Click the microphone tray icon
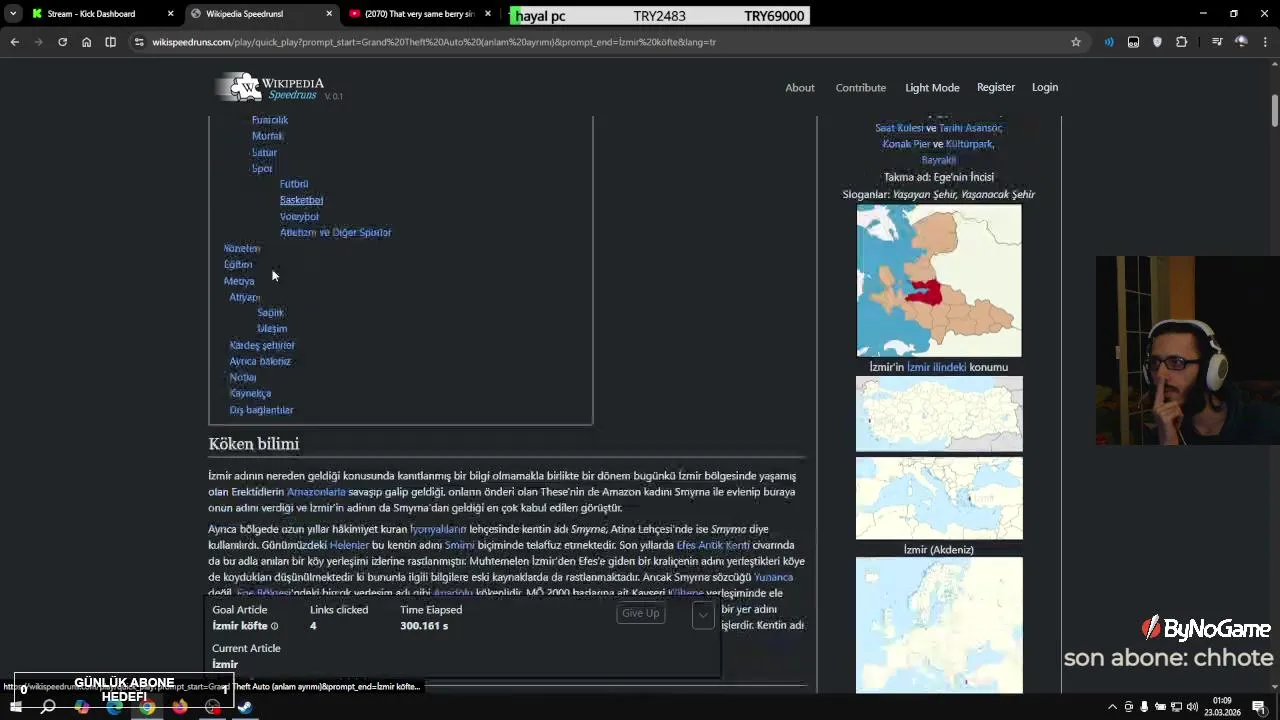The height and width of the screenshot is (720, 1280). pyautogui.click(x=1145, y=707)
